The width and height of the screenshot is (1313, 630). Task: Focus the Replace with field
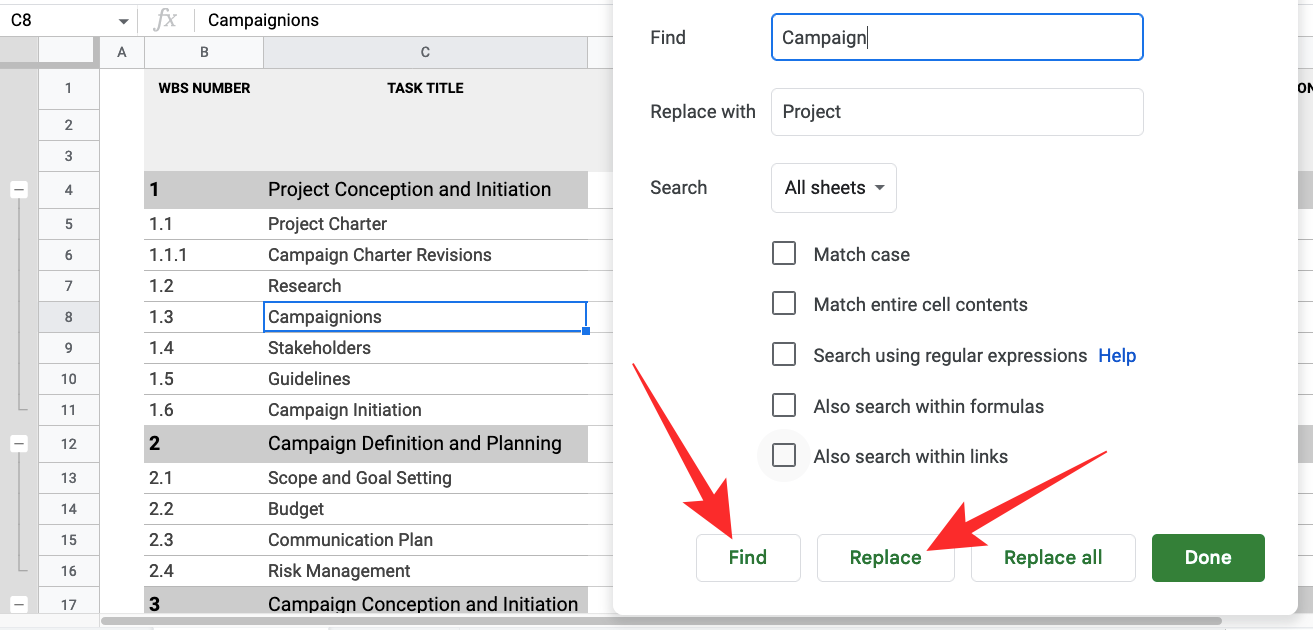[957, 112]
